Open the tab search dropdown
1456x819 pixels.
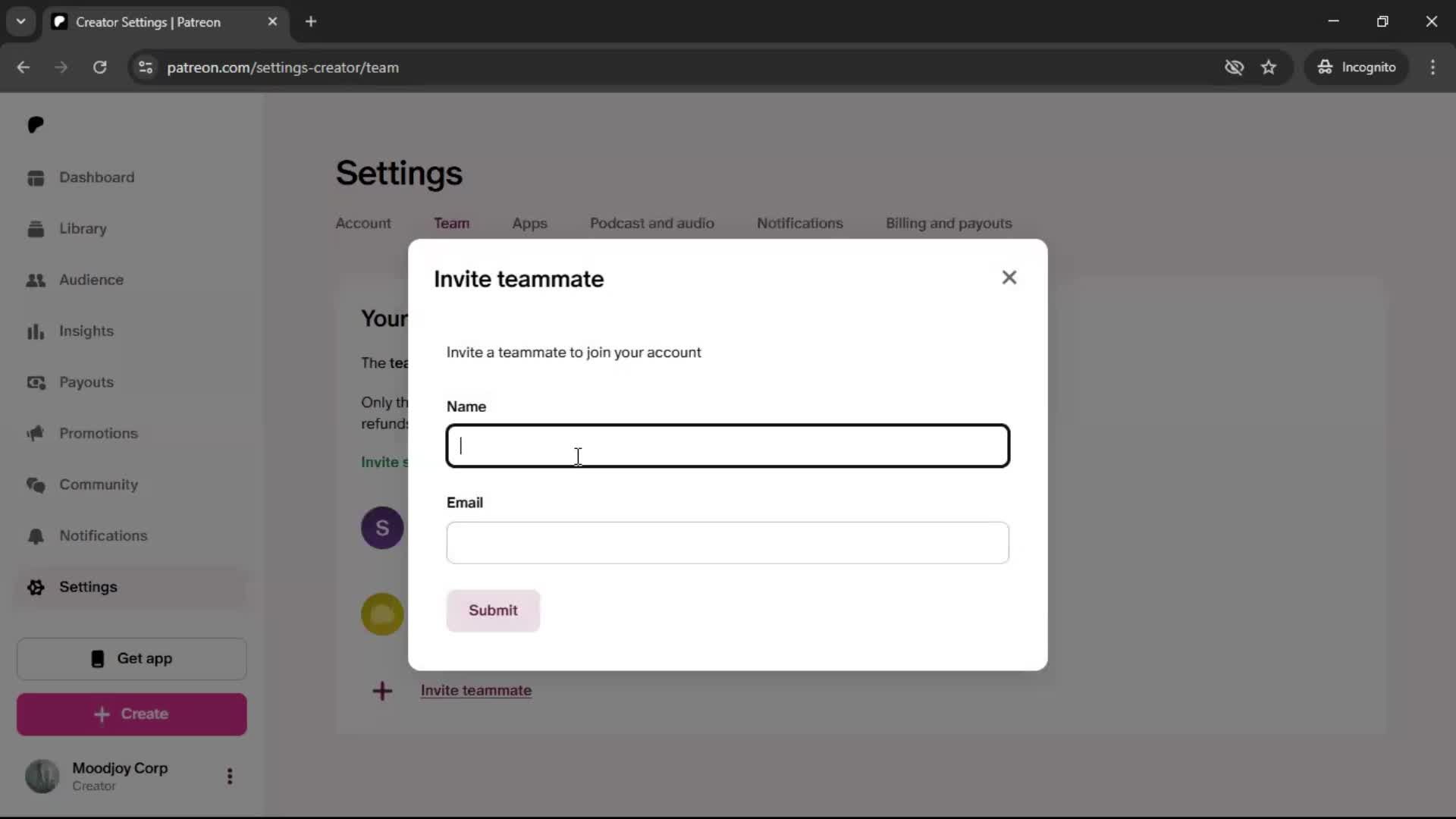click(20, 21)
